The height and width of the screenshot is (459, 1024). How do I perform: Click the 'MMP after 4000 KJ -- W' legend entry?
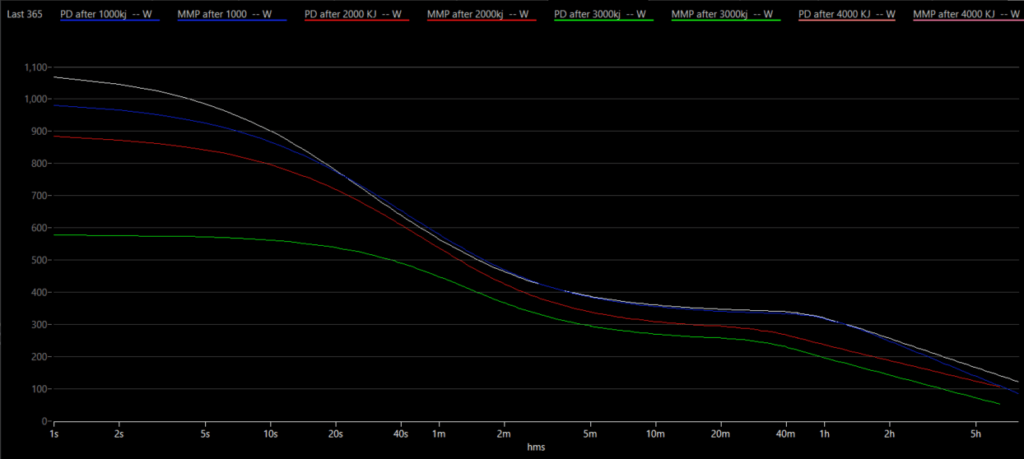click(x=966, y=14)
